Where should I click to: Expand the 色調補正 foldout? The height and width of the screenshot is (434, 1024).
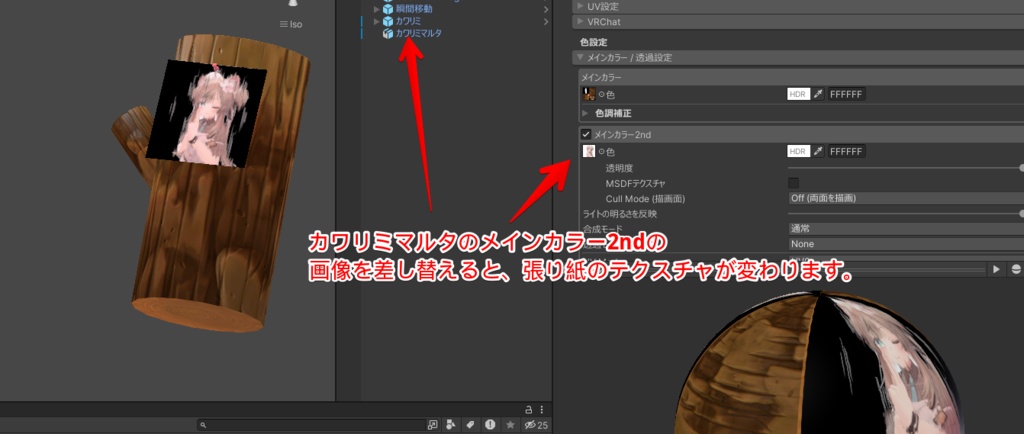(586, 113)
